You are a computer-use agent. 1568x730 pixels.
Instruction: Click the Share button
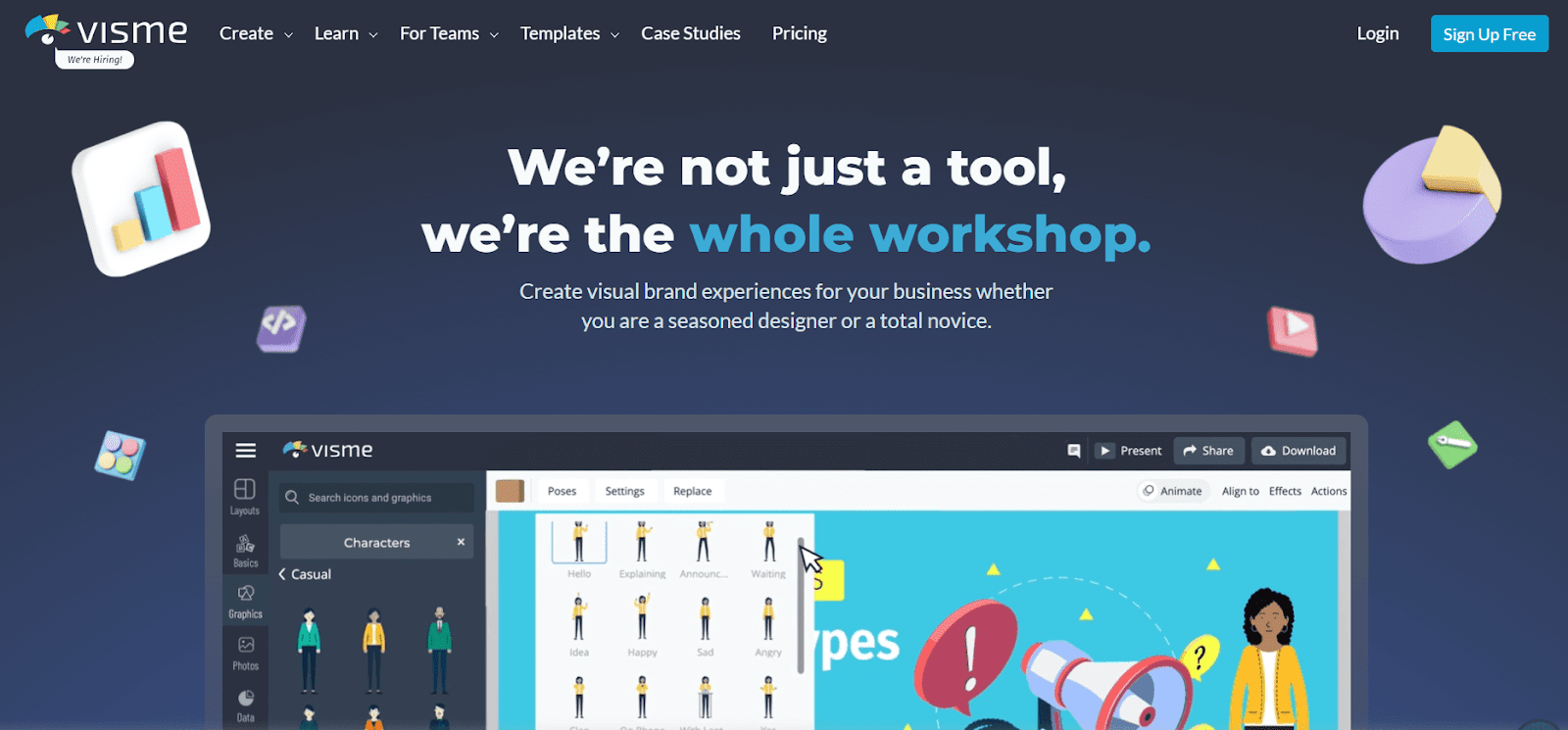[1209, 451]
